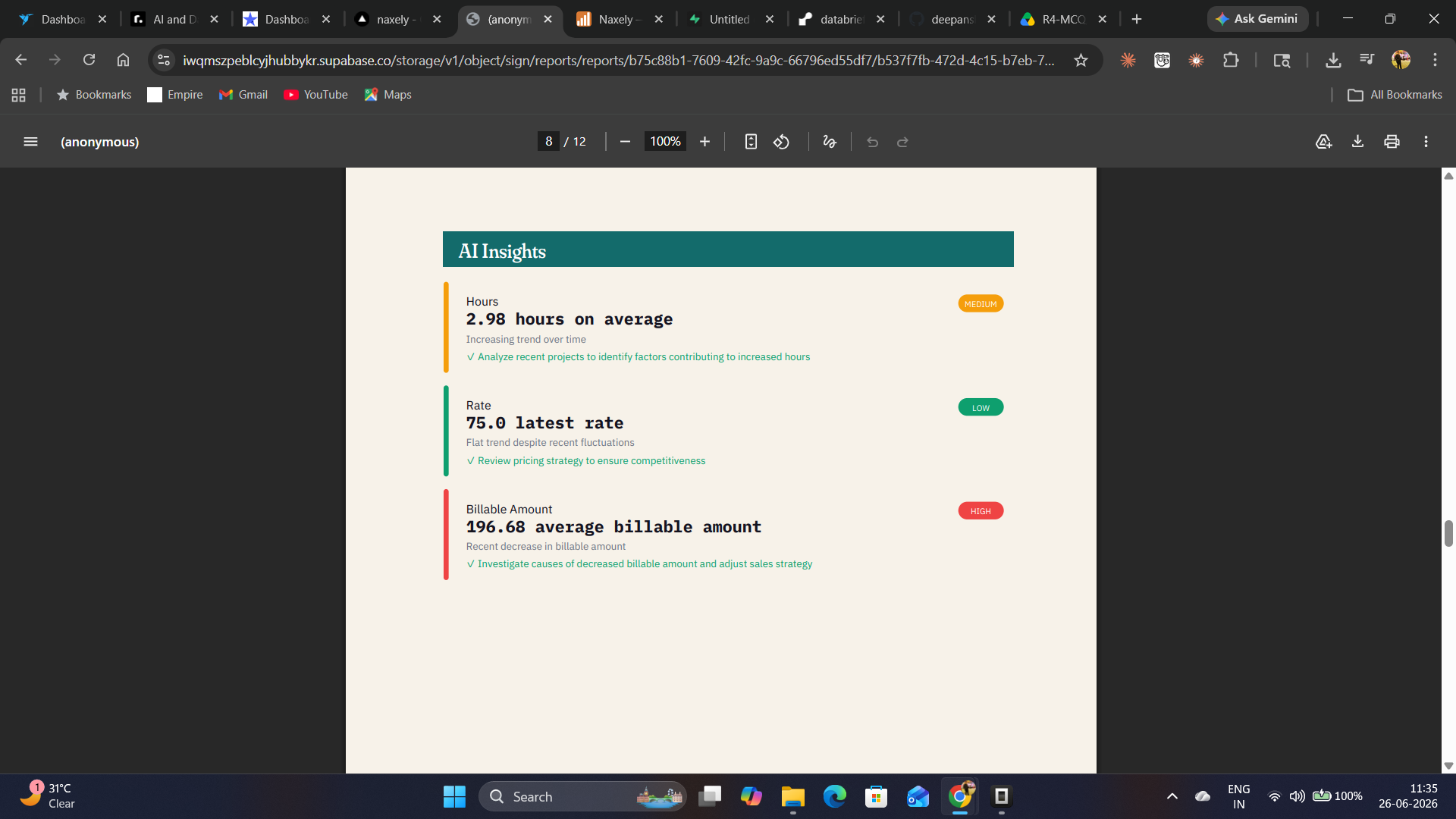The height and width of the screenshot is (819, 1456).
Task: Select '196.68 average billable amount' text
Action: [x=613, y=527]
